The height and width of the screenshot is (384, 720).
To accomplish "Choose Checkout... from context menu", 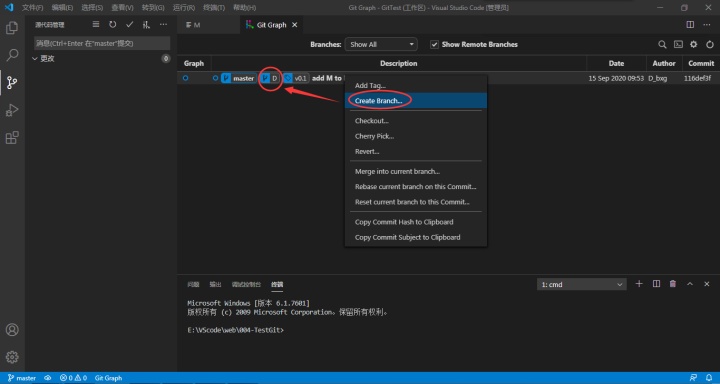I will click(x=416, y=121).
